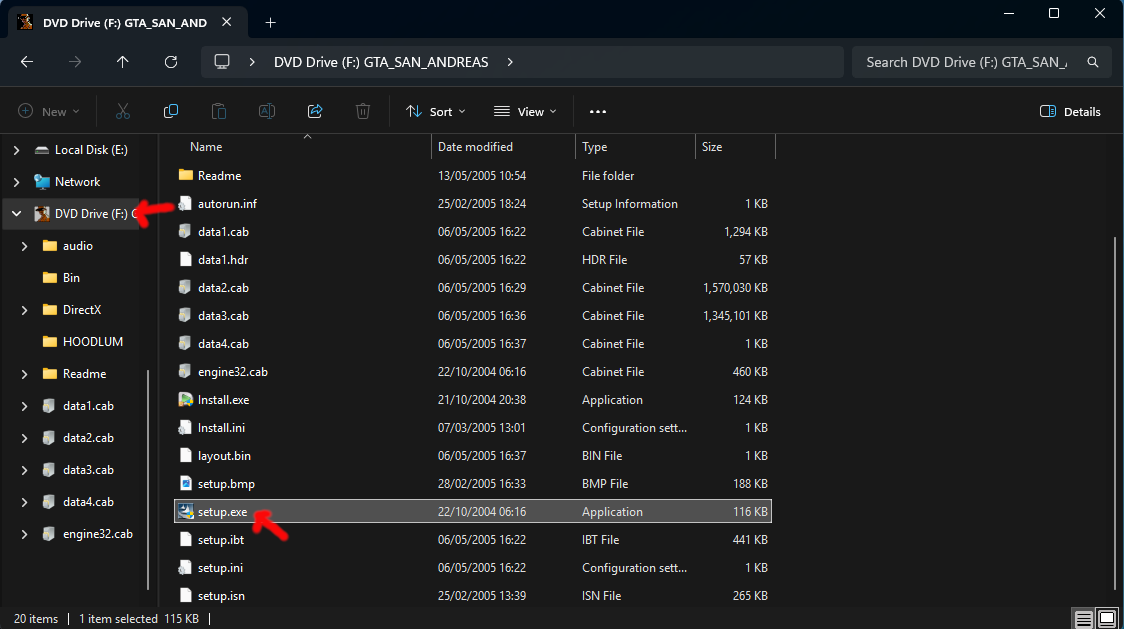Expand Local Disk (E:) tree node
This screenshot has height=629, width=1124.
(x=16, y=150)
